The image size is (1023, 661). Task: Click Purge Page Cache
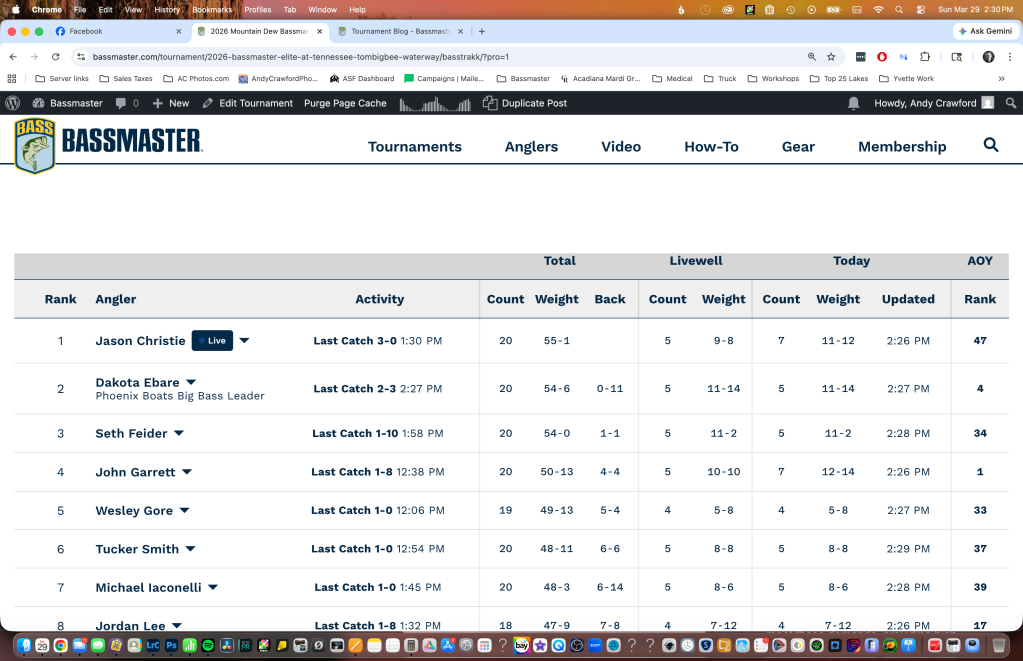345,103
